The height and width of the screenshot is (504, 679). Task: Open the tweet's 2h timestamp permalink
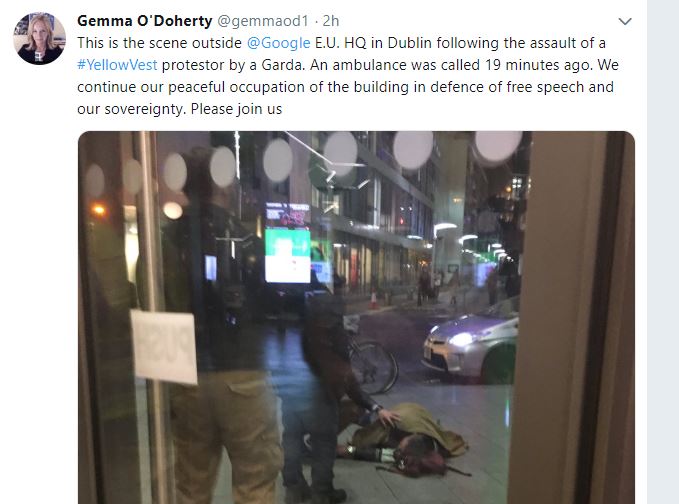pos(331,21)
